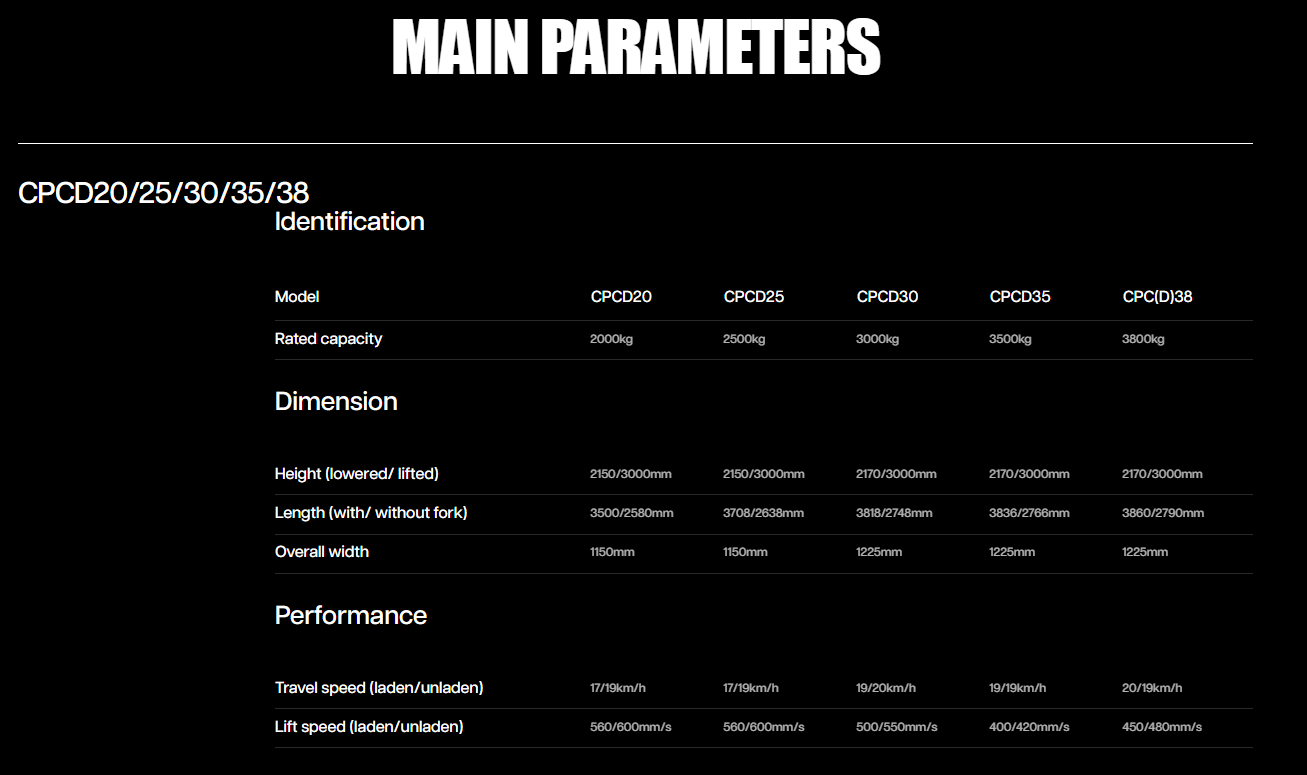Click the Performance section heading
This screenshot has width=1307, height=775.
coord(350,615)
